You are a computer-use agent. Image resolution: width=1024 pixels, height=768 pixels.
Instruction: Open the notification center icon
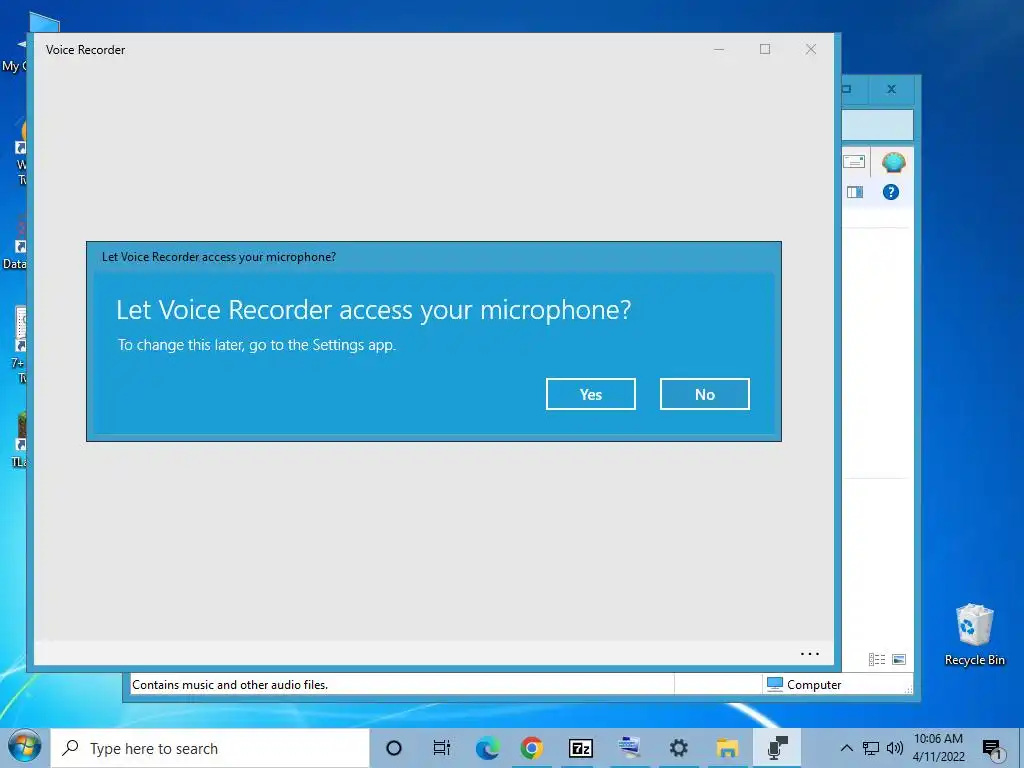992,748
